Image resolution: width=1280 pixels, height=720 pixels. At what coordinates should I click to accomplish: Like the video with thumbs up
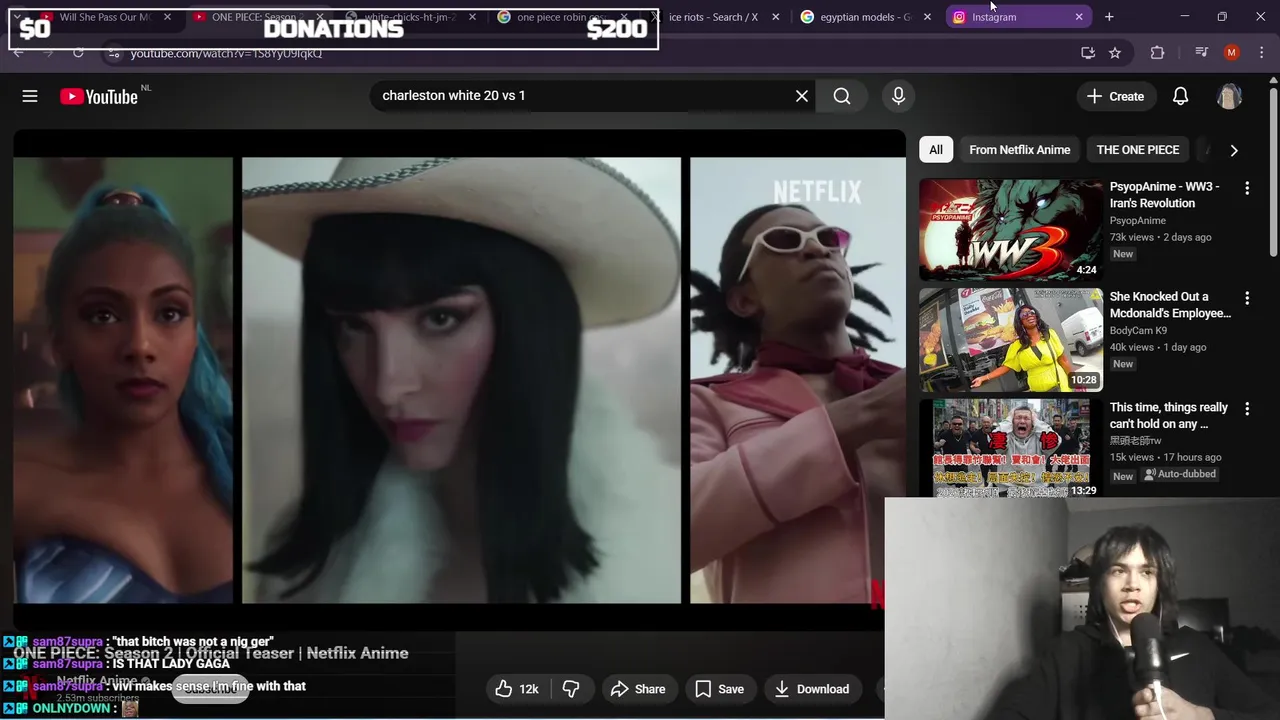pyautogui.click(x=517, y=689)
